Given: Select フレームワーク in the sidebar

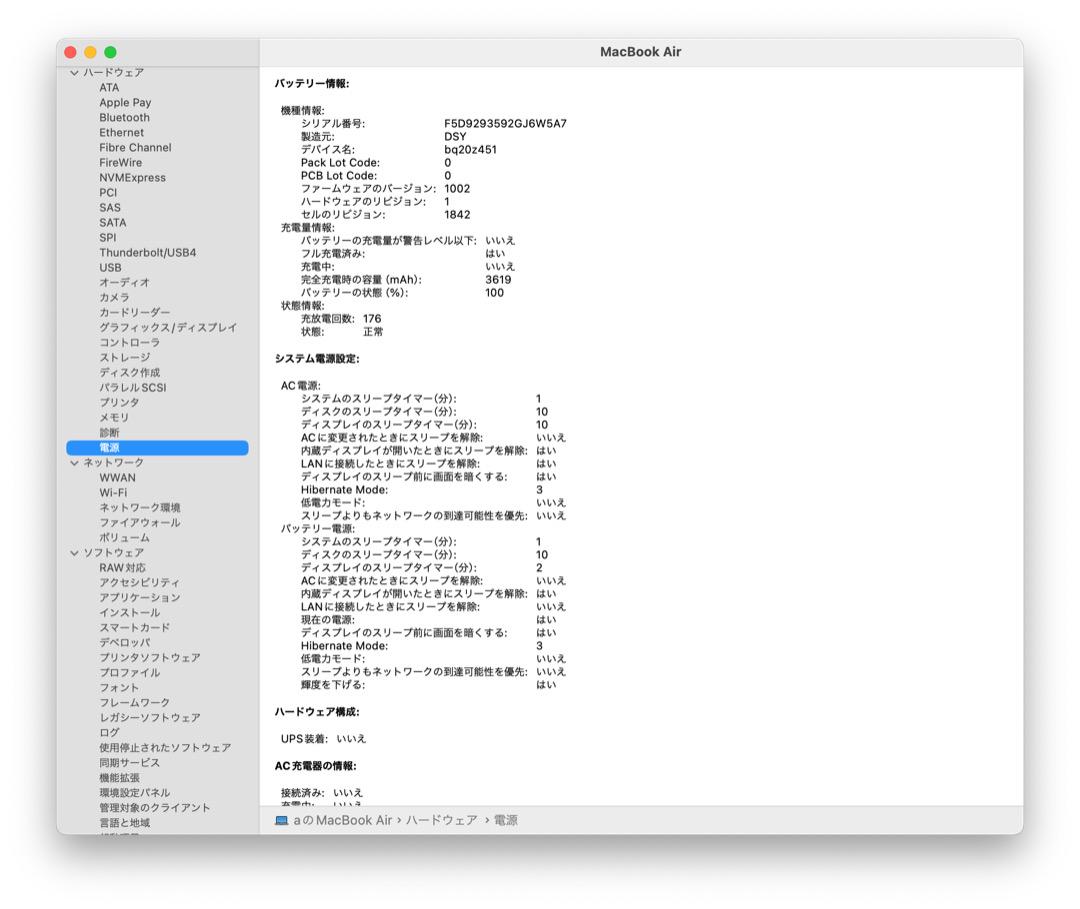Looking at the screenshot, I should point(134,703).
